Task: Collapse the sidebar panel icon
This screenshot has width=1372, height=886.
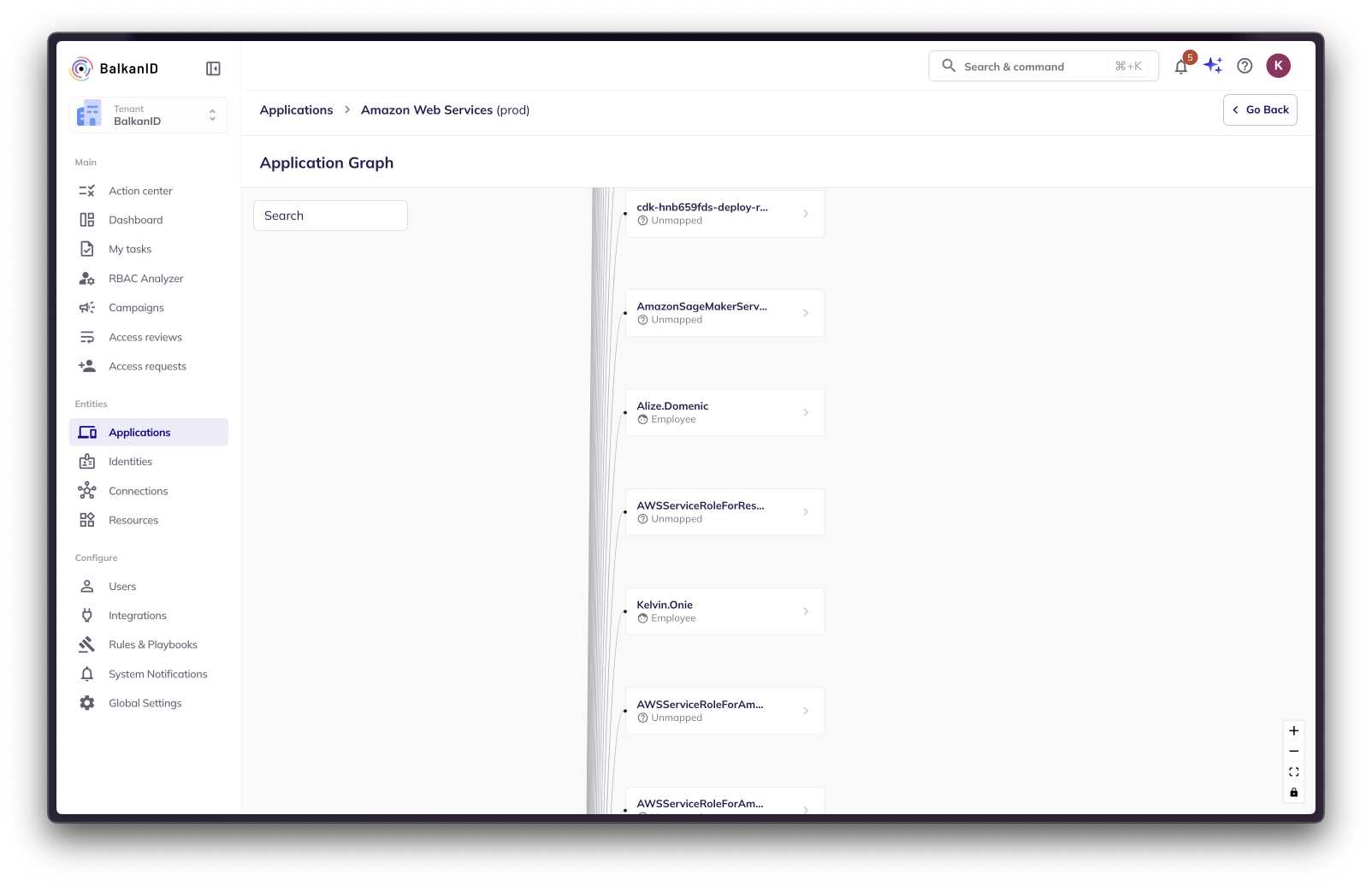Action: click(213, 68)
